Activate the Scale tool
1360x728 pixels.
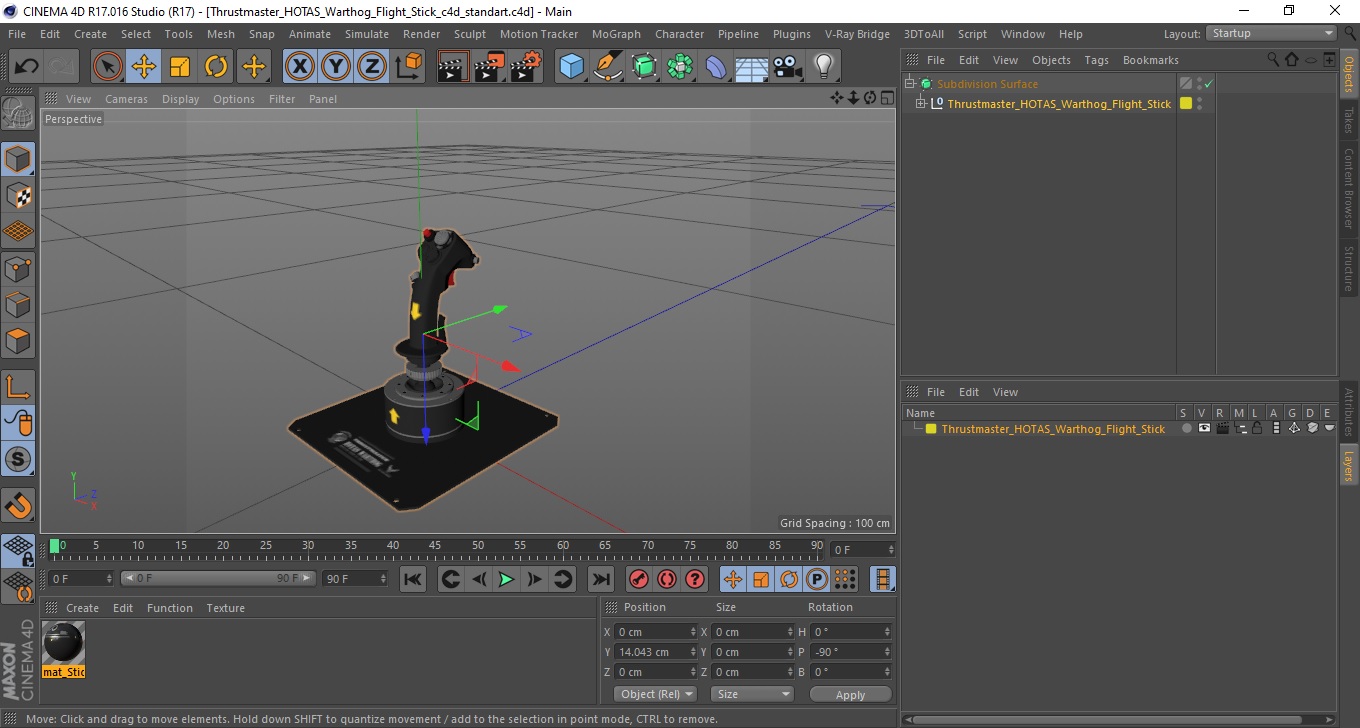(x=180, y=67)
